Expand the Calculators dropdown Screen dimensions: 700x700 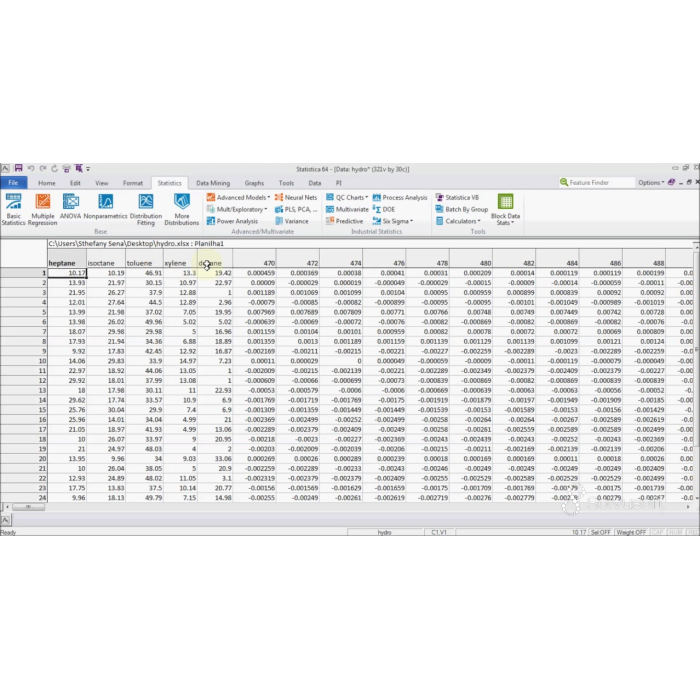tap(458, 221)
